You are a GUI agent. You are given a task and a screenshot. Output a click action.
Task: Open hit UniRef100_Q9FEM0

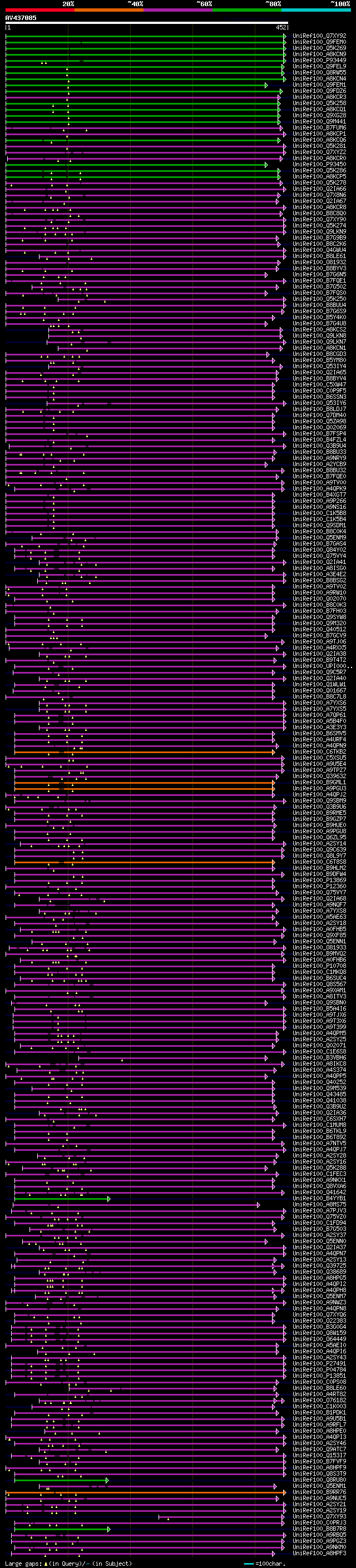tap(319, 42)
